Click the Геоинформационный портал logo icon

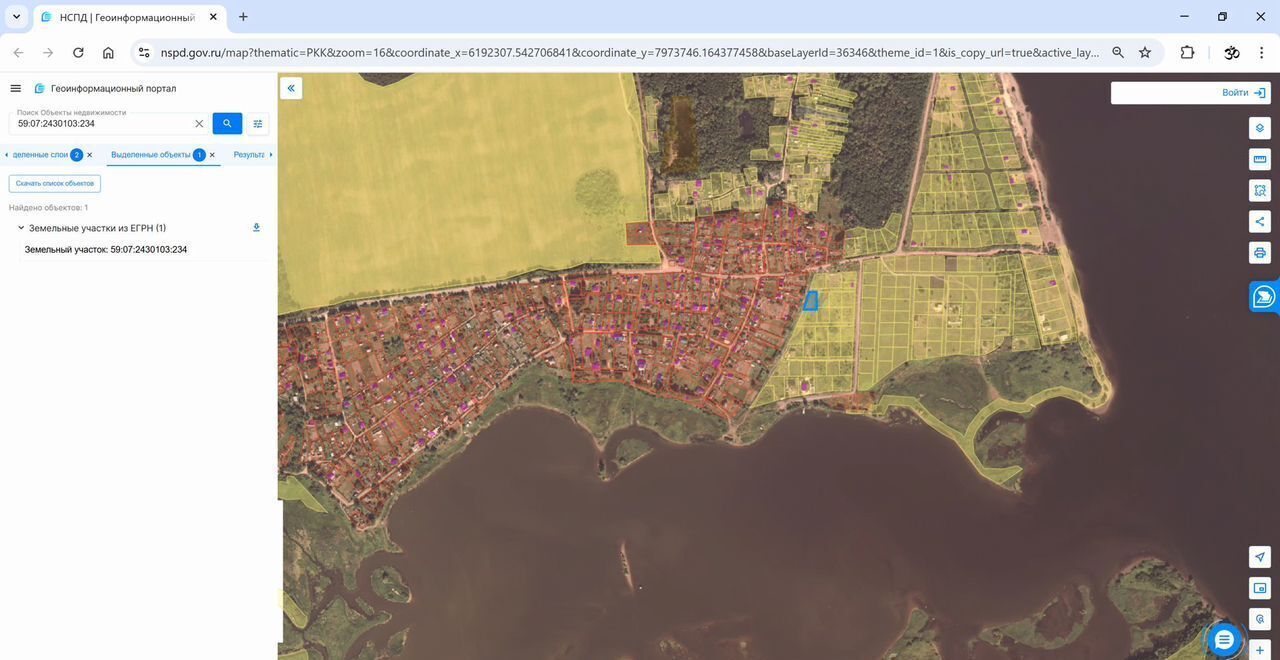click(x=39, y=88)
